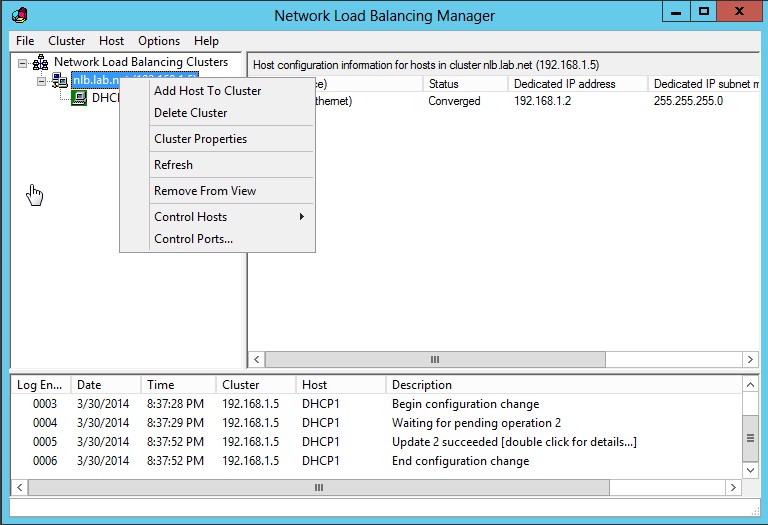Select Delete Cluster from context menu

coord(190,113)
